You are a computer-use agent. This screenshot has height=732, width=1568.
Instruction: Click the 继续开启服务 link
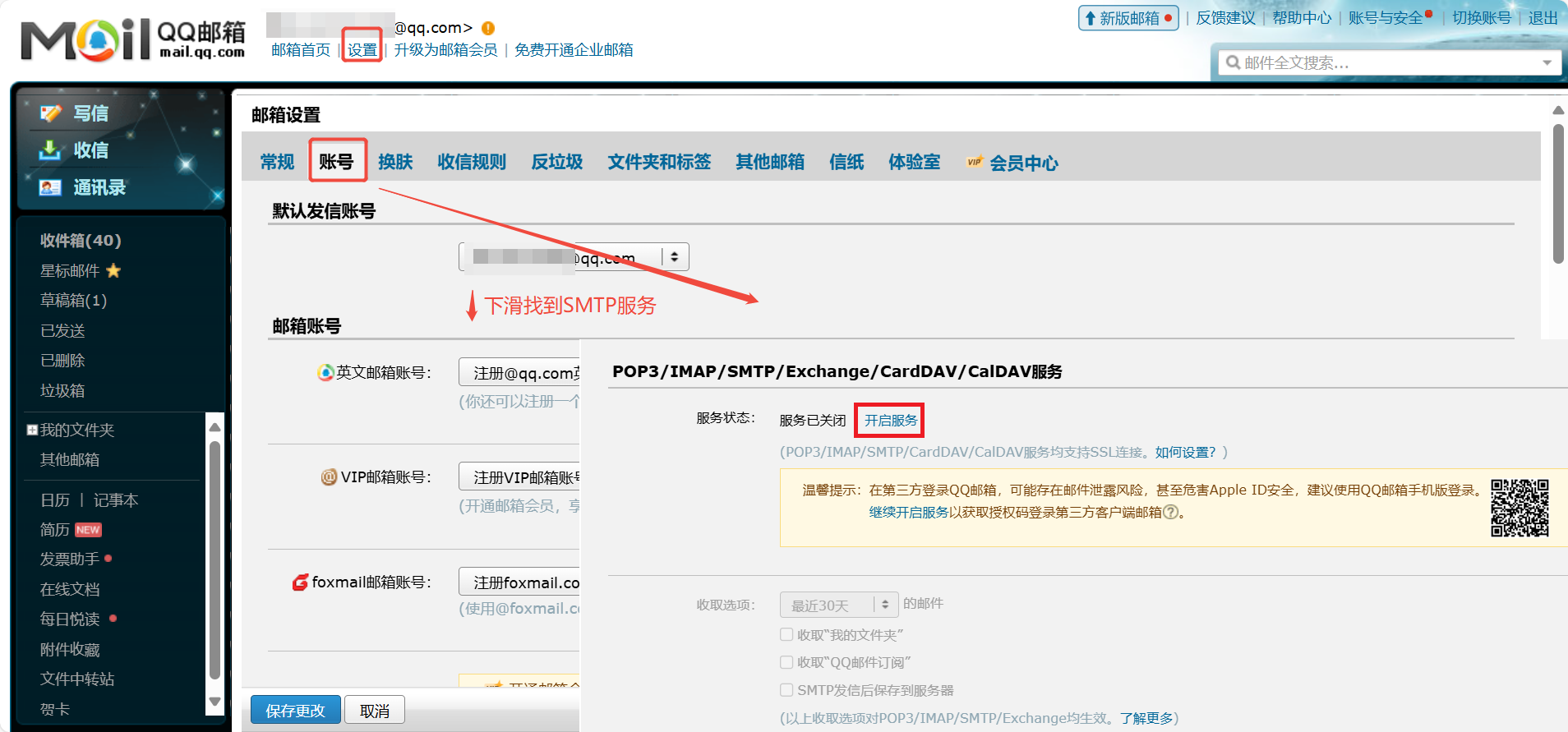[909, 512]
